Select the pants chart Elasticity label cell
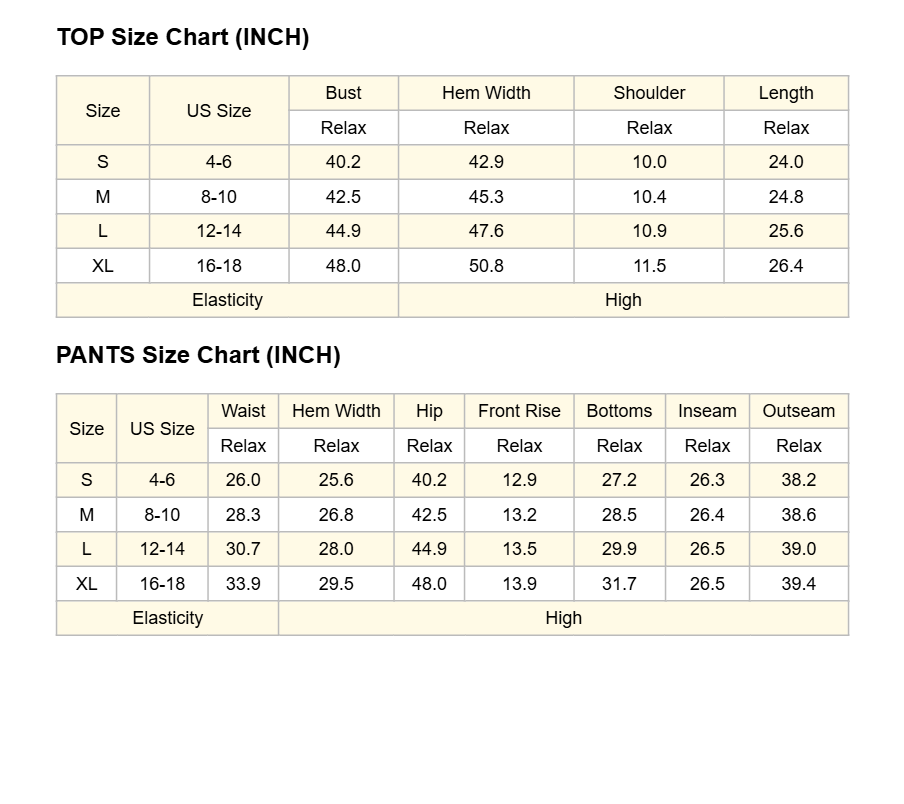 pos(168,618)
